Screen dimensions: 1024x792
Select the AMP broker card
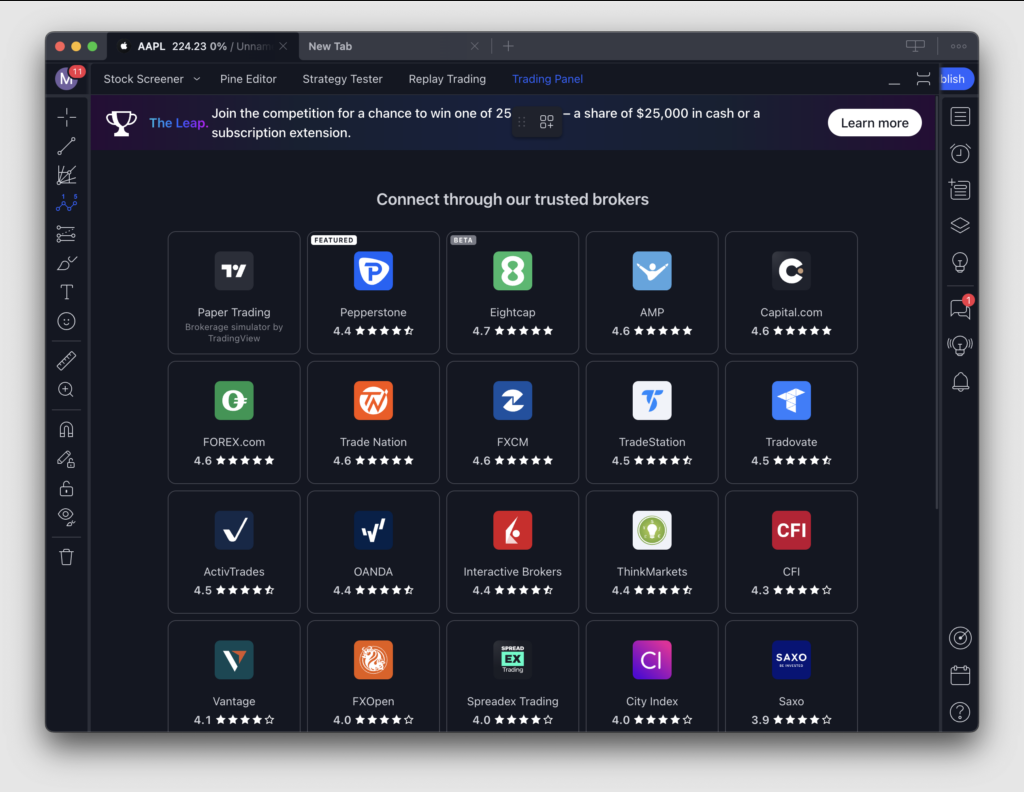(652, 293)
